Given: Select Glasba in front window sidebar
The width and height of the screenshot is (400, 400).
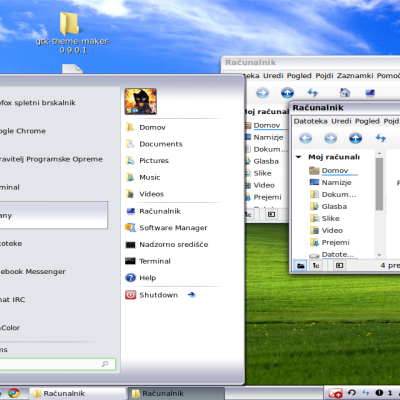Looking at the screenshot, I should 328,206.
